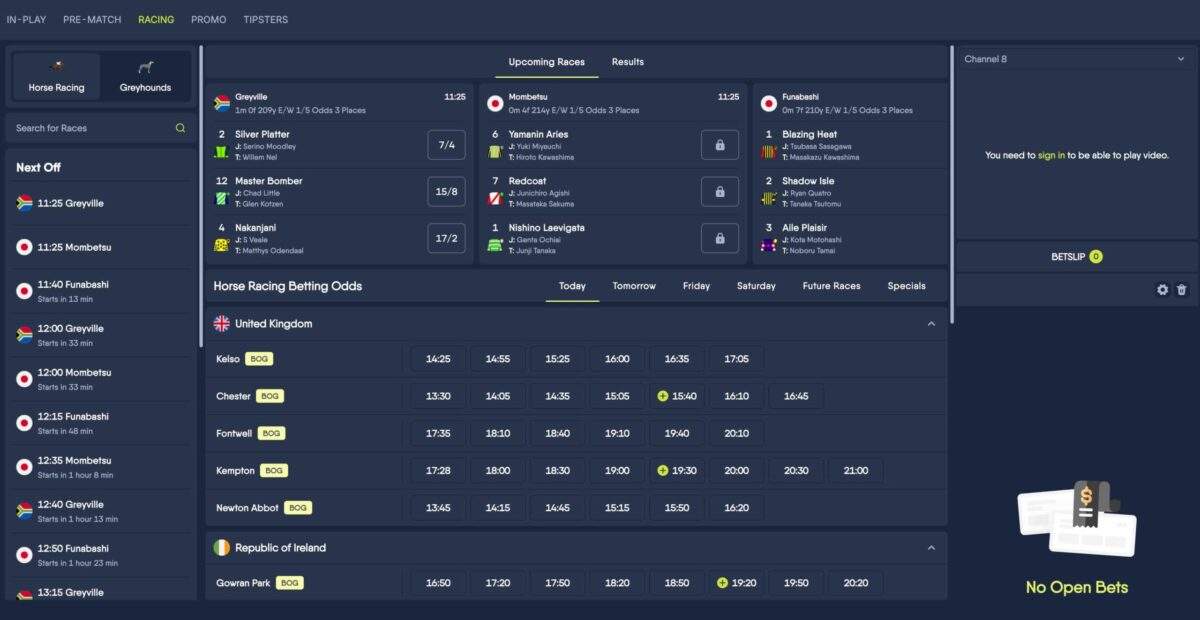Image resolution: width=1200 pixels, height=620 pixels.
Task: Click the Republic of Ireland flag icon
Action: pyautogui.click(x=222, y=548)
